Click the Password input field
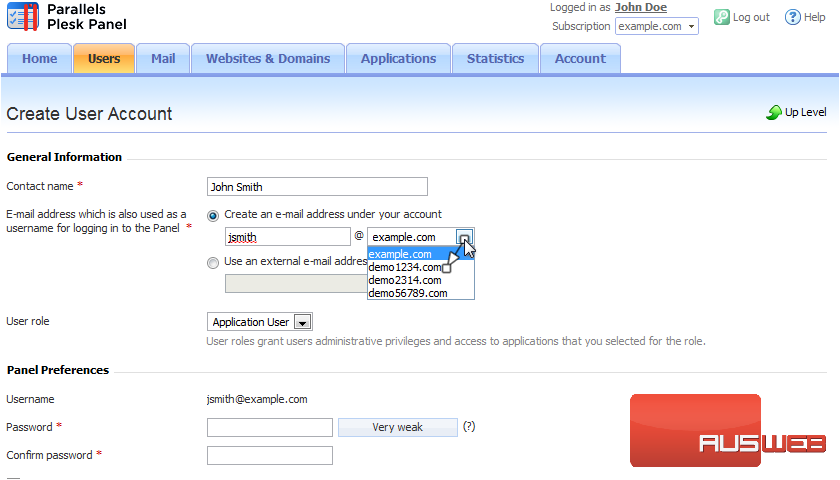Image resolution: width=840 pixels, height=480 pixels. pyautogui.click(x=270, y=428)
